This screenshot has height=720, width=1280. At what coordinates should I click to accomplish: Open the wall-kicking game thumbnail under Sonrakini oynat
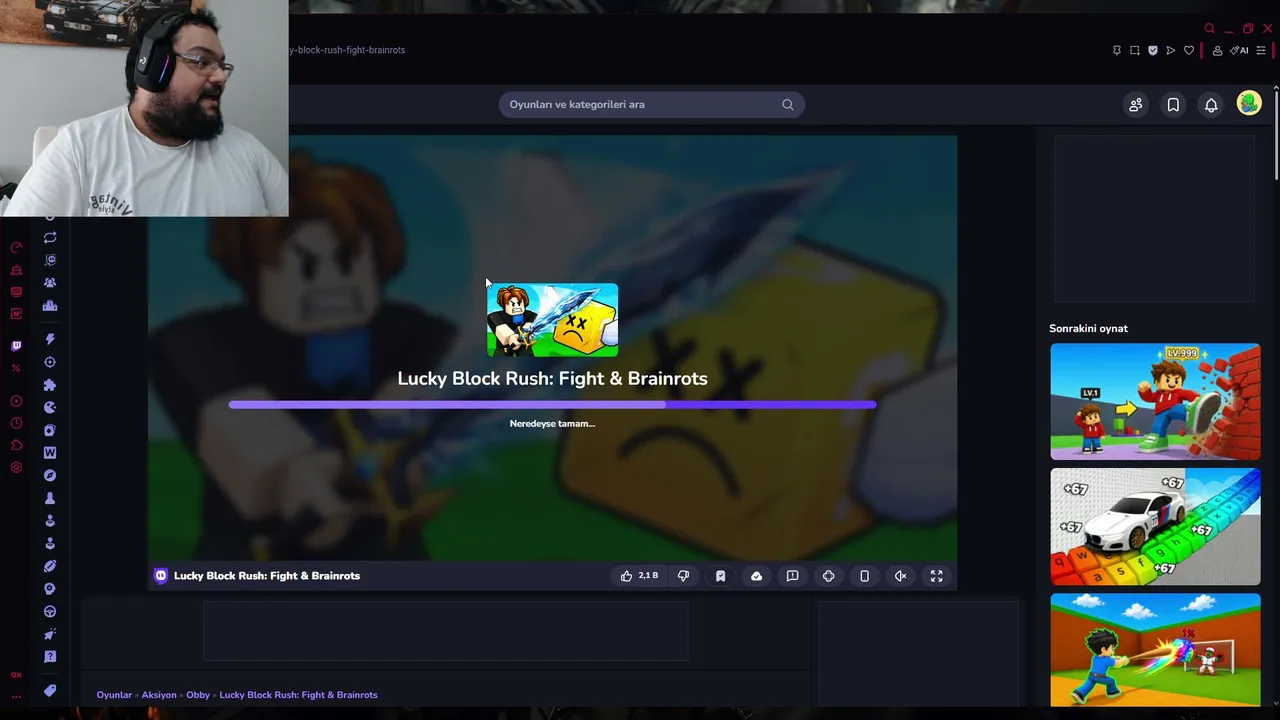coord(1155,401)
